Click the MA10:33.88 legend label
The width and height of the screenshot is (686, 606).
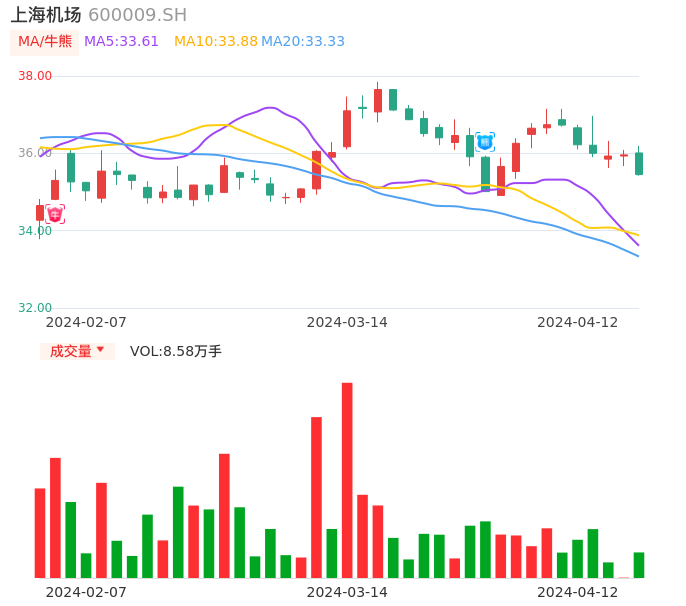pyautogui.click(x=216, y=42)
